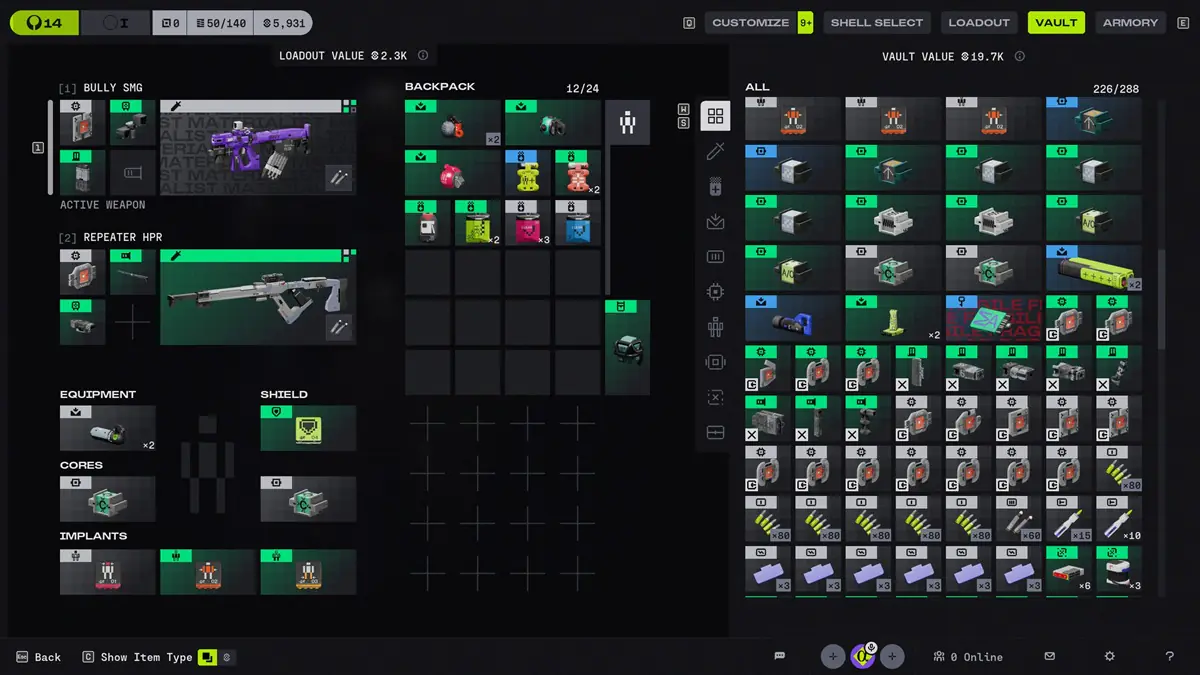
Task: Switch to the Armory tab
Action: (x=1130, y=22)
